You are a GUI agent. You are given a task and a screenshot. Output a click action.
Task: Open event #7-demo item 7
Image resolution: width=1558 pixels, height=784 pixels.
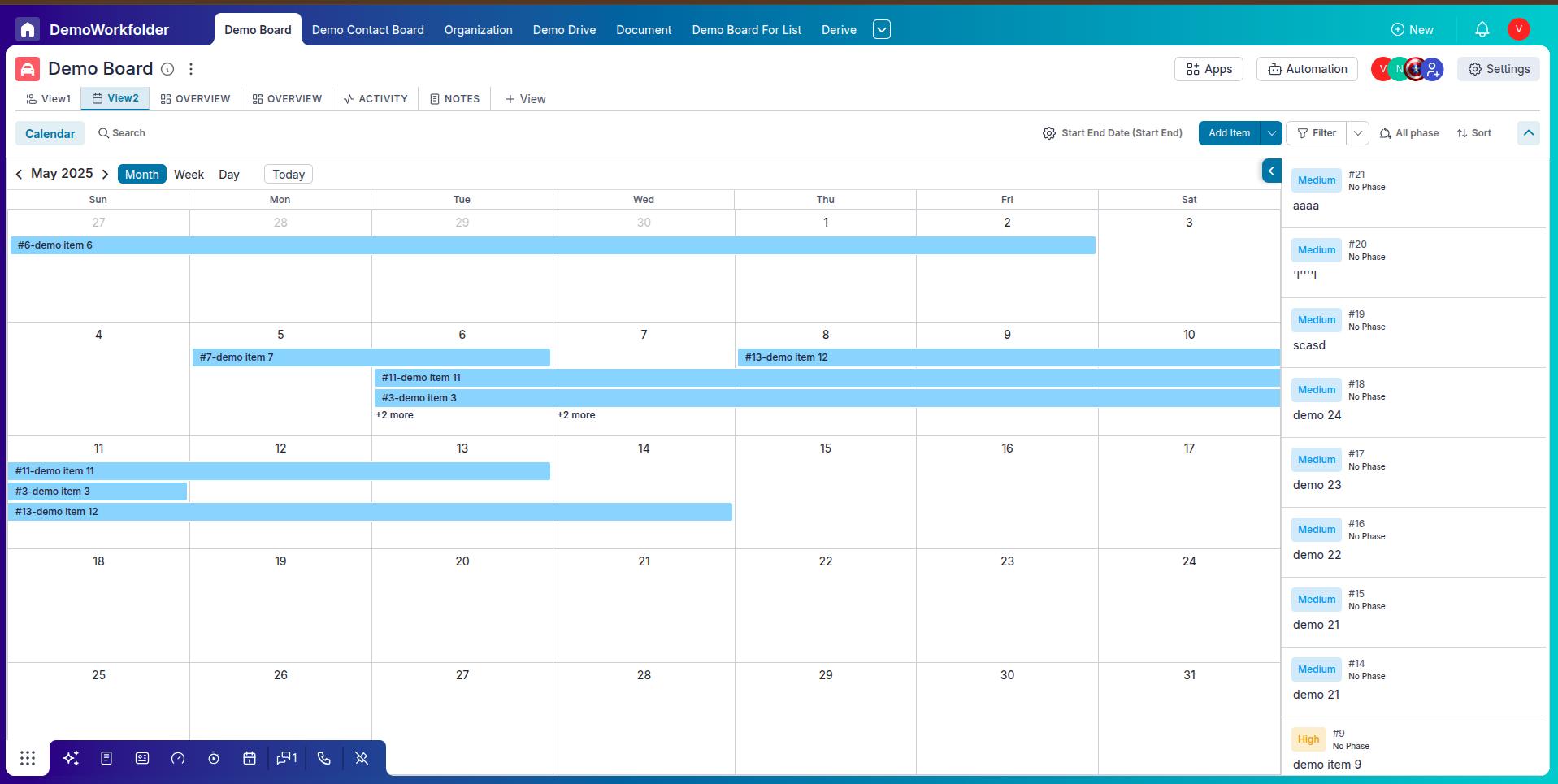coord(371,357)
